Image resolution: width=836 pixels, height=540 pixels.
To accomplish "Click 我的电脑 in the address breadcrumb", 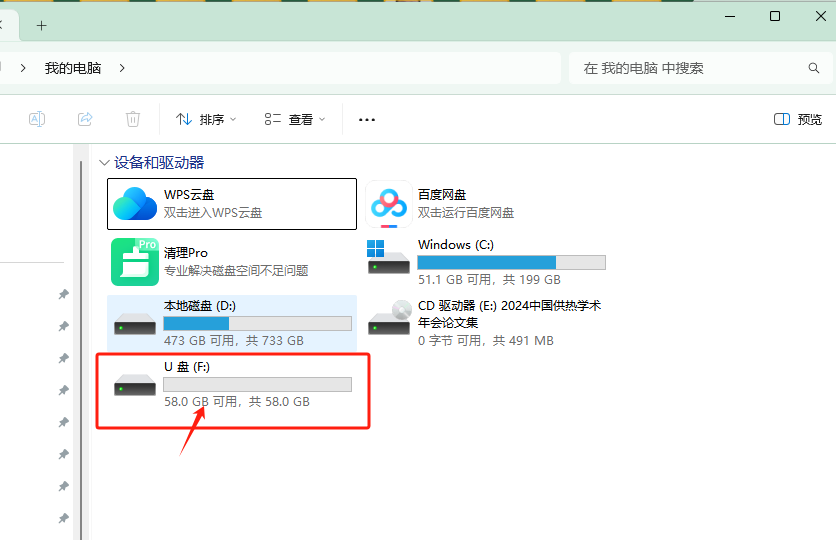I will pos(73,68).
